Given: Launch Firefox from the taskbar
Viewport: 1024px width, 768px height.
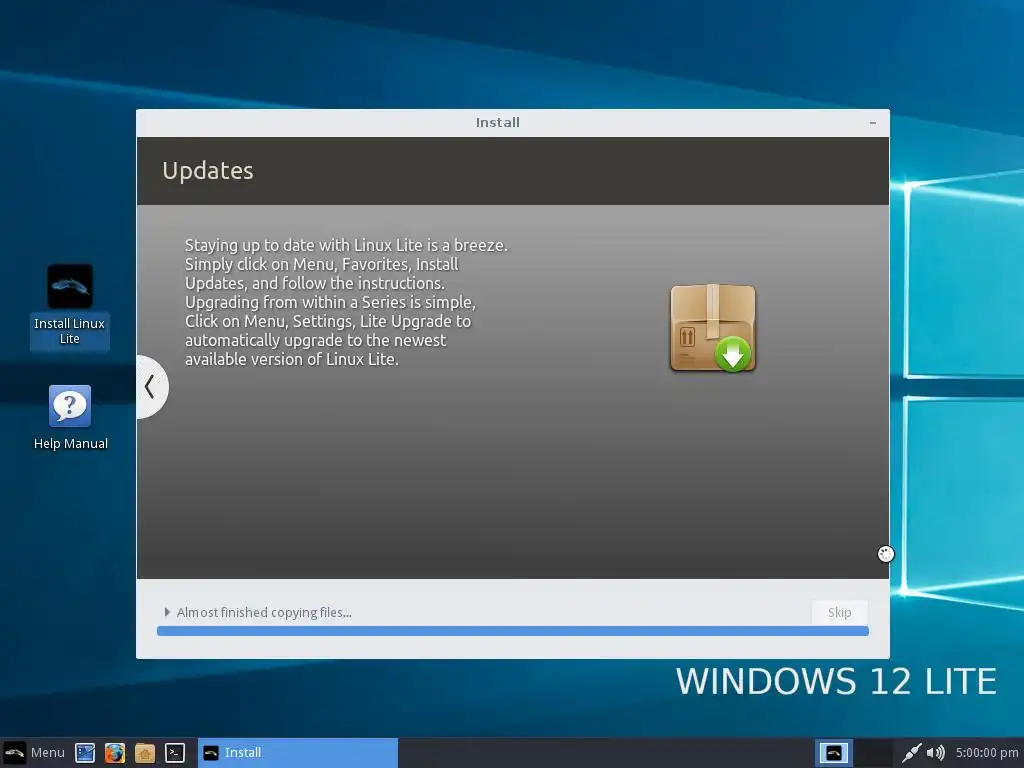Looking at the screenshot, I should point(115,752).
